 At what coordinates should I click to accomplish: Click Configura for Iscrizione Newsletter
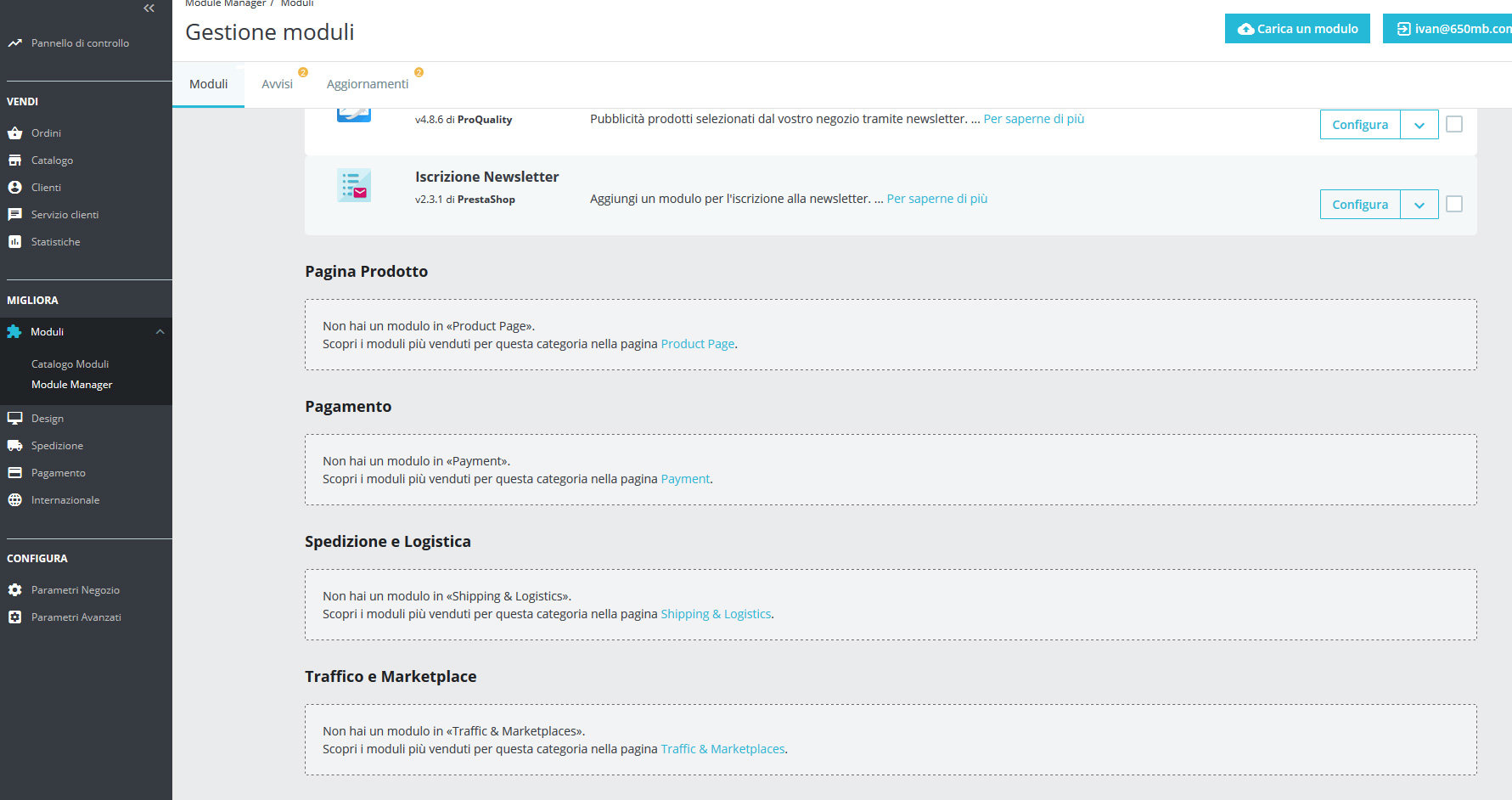pos(1360,205)
